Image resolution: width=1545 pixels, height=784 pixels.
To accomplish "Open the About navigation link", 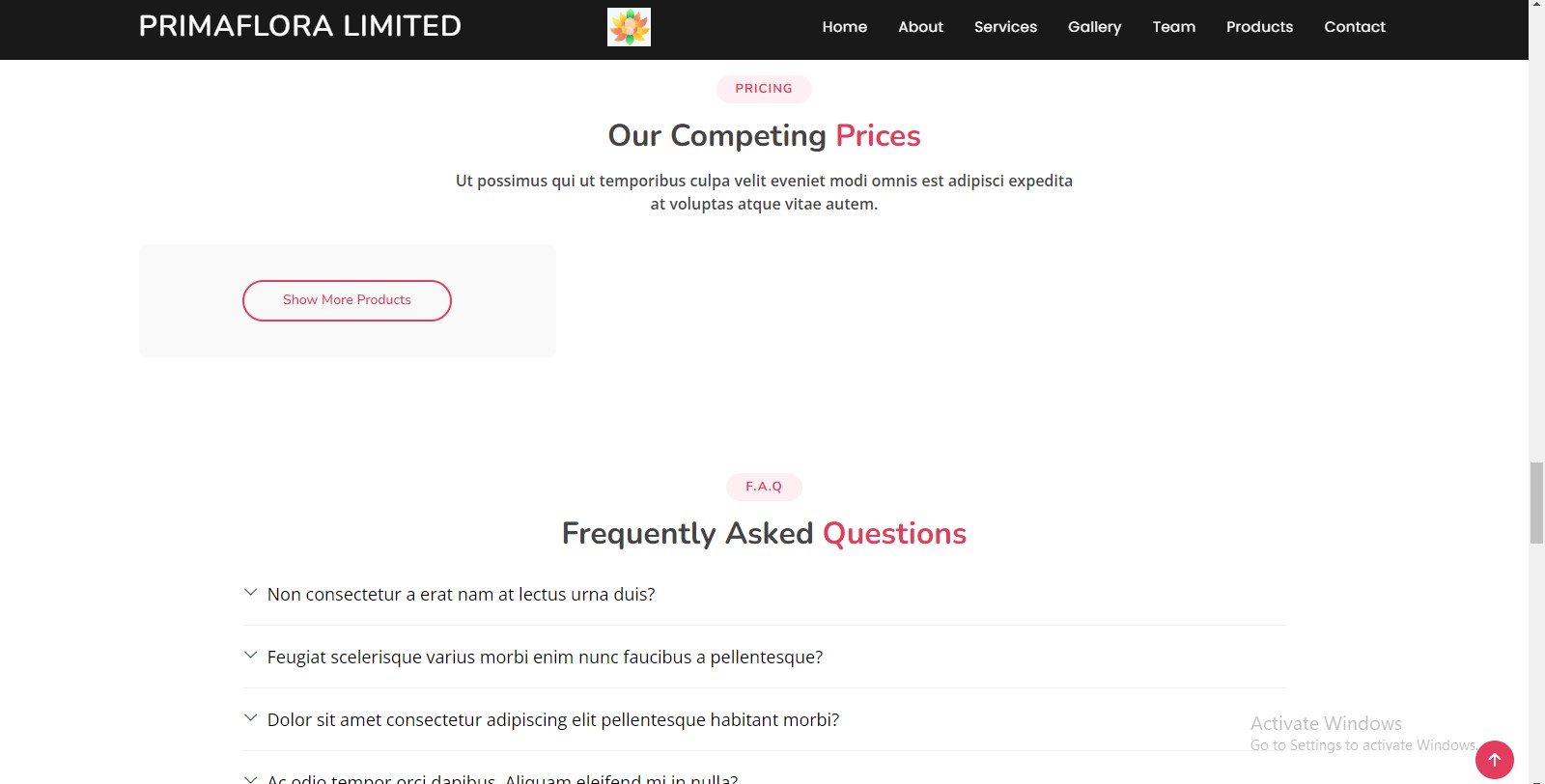I will (920, 26).
